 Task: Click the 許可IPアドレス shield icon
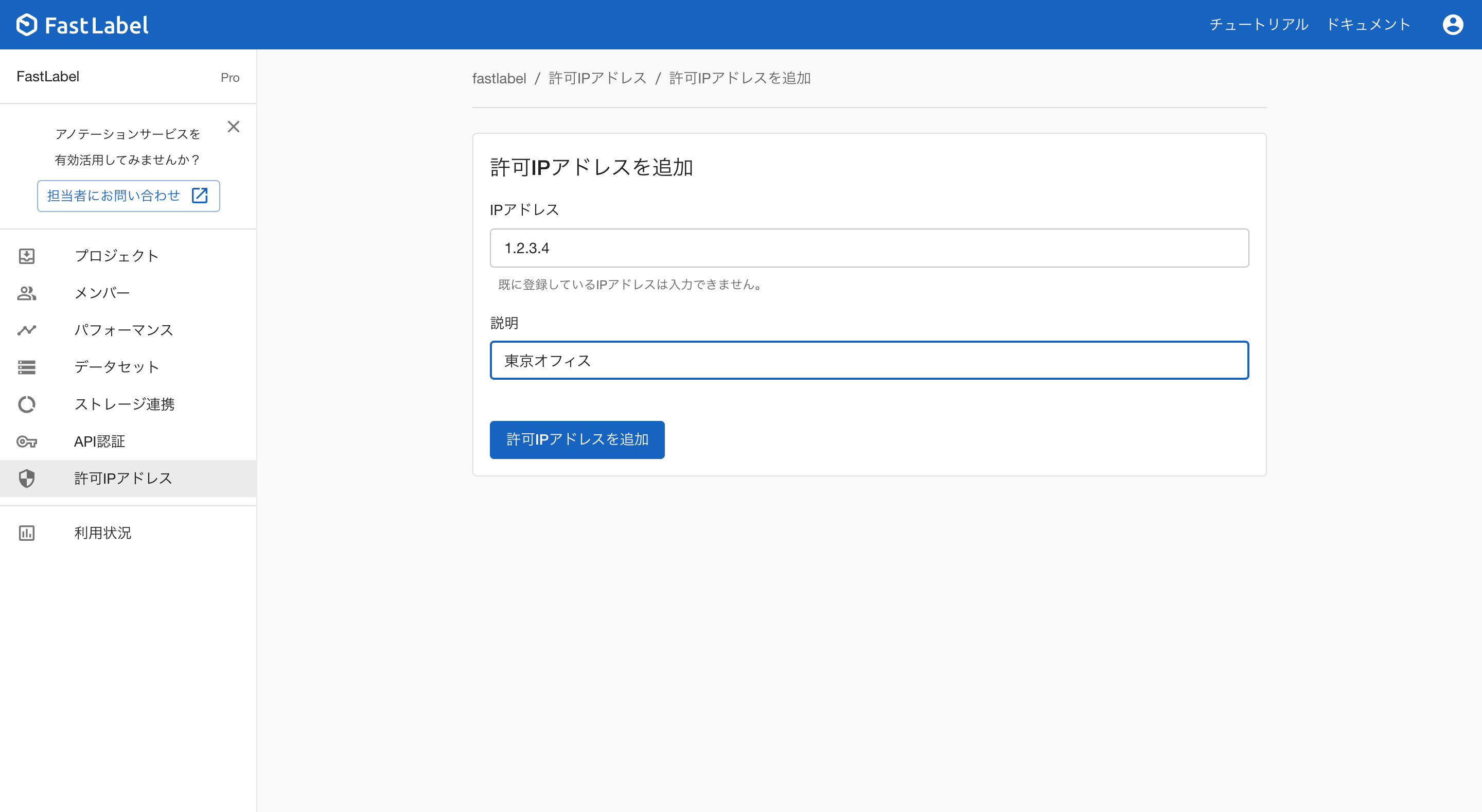coord(26,478)
